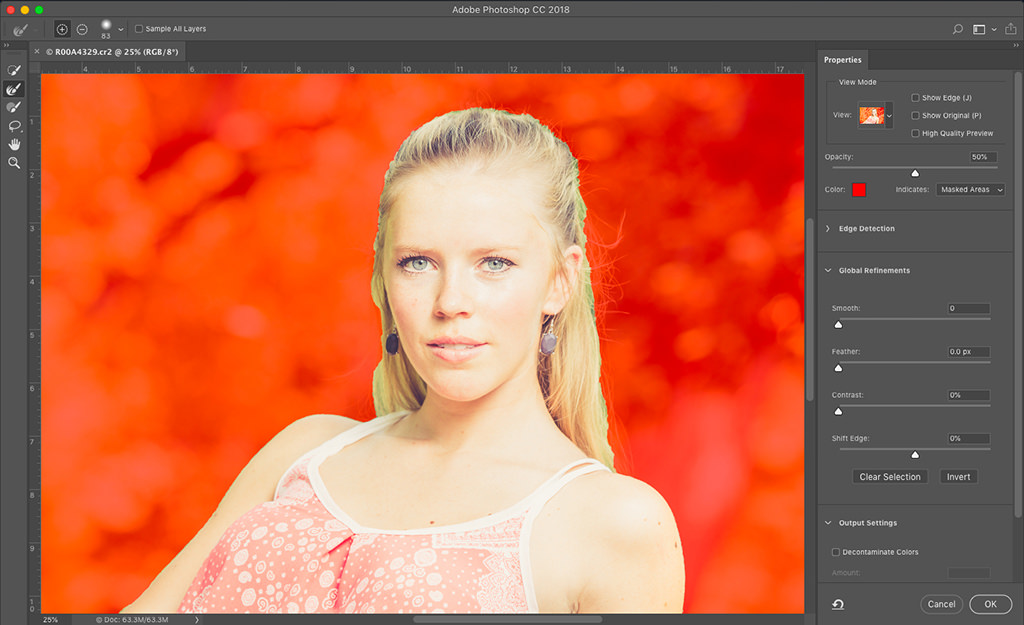Open the View mode thumbnail picker
The height and width of the screenshot is (625, 1024).
pos(871,116)
